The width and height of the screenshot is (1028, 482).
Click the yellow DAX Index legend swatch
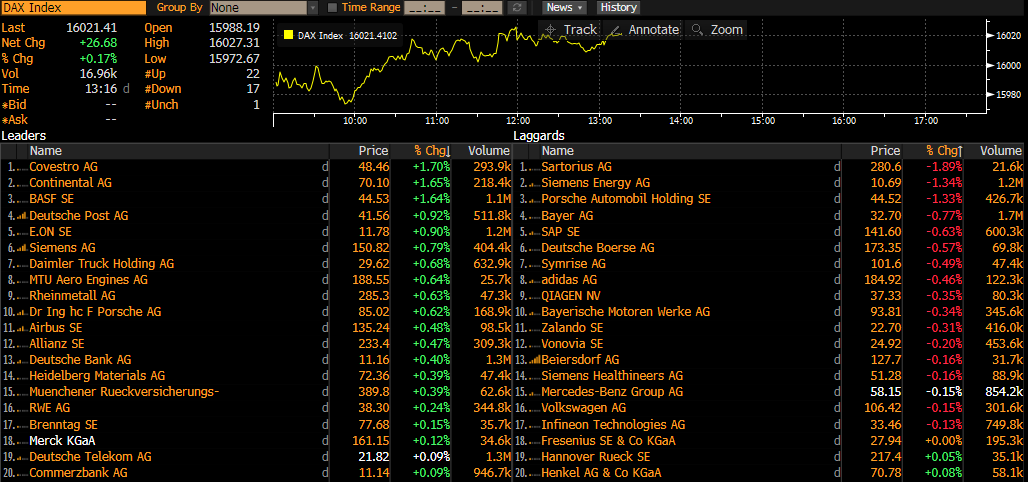(289, 35)
